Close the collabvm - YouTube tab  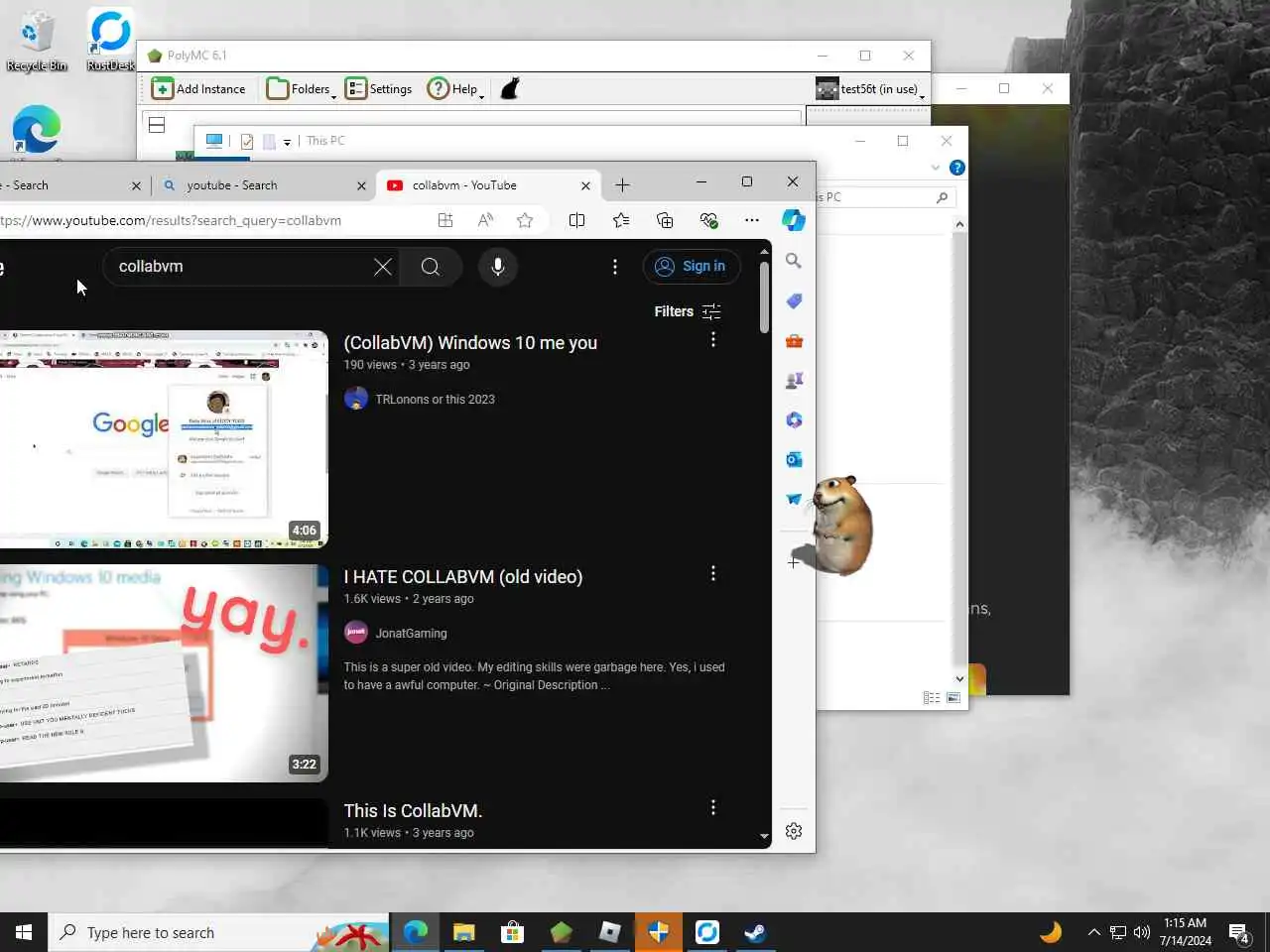585,185
